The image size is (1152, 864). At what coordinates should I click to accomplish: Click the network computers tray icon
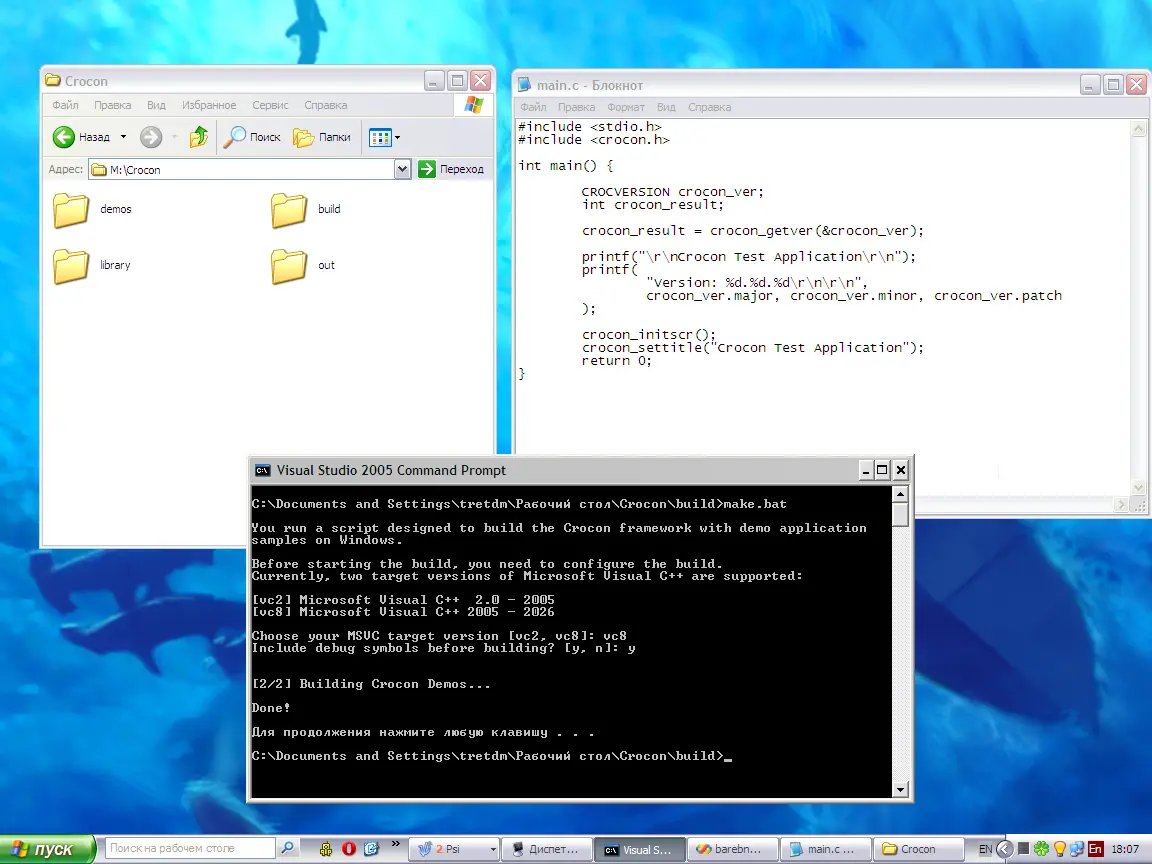point(1076,849)
